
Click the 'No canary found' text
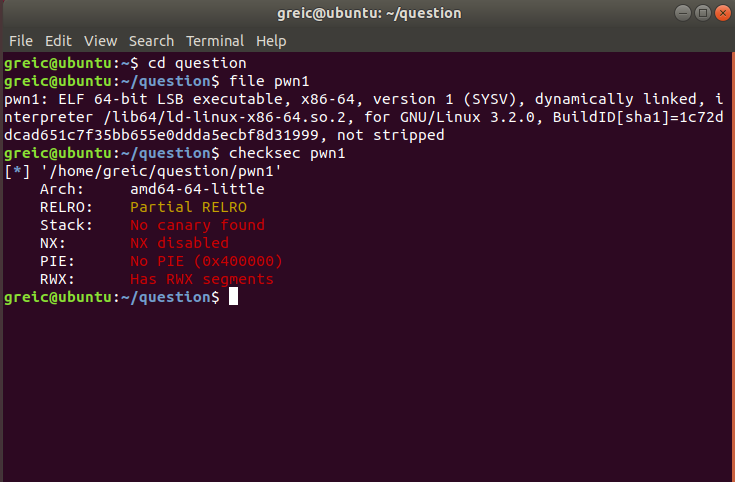(x=197, y=225)
